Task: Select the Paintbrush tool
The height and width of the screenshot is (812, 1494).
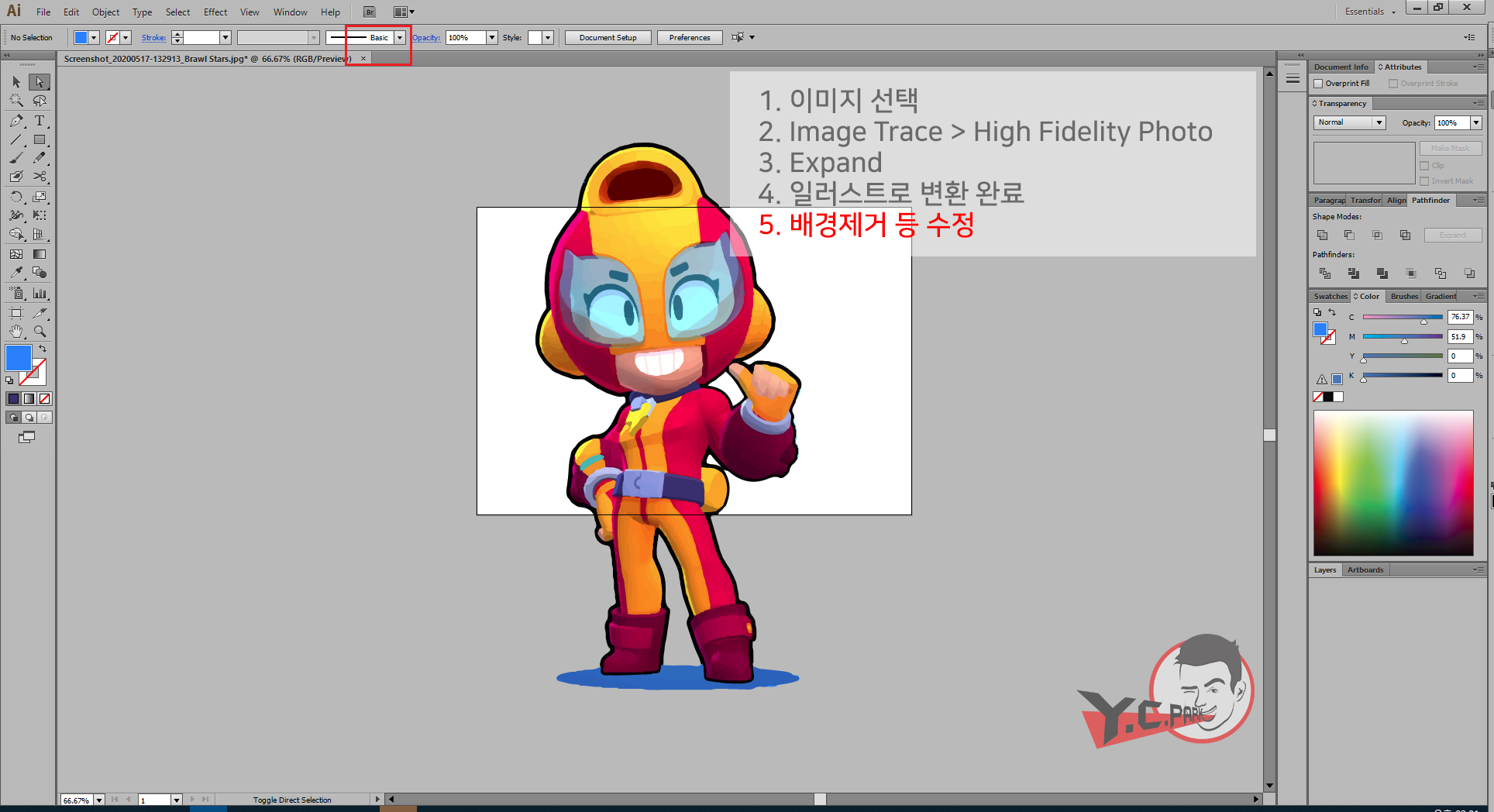Action: click(16, 158)
